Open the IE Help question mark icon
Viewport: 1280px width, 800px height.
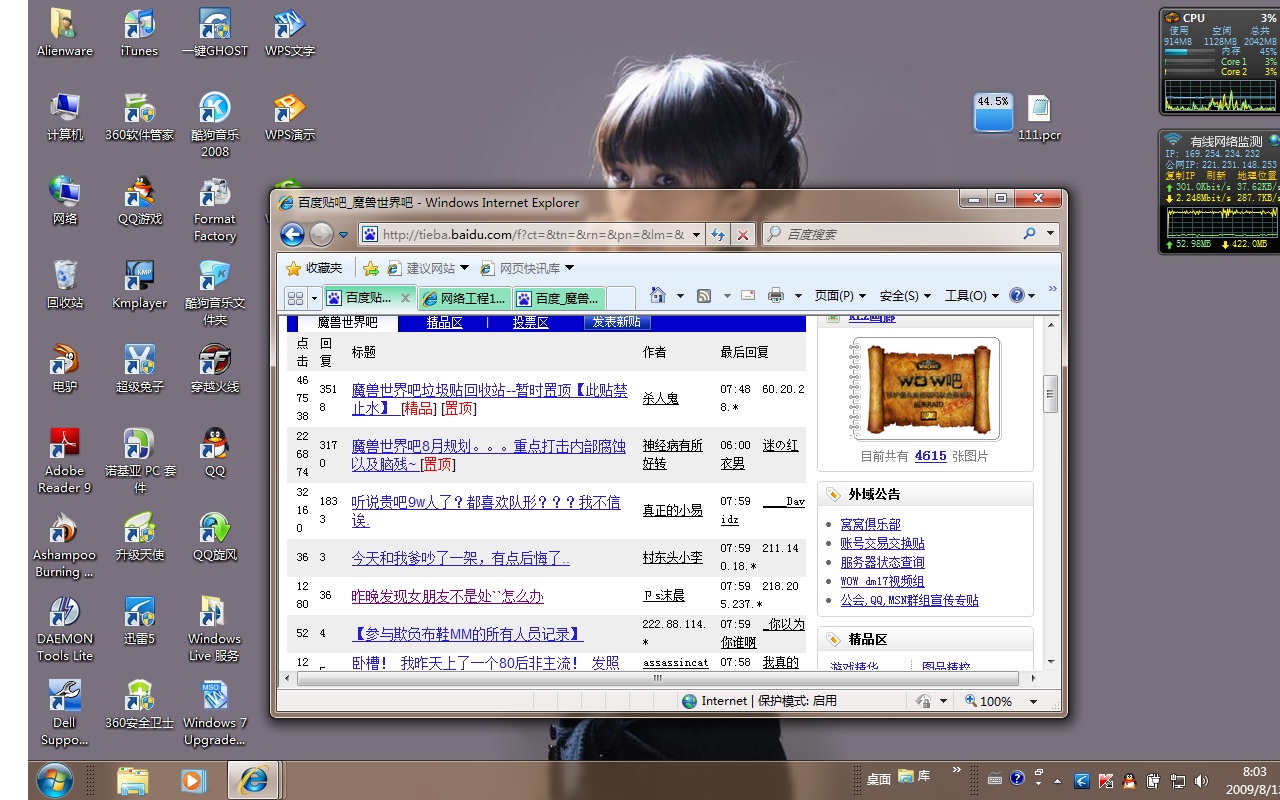(x=1017, y=295)
